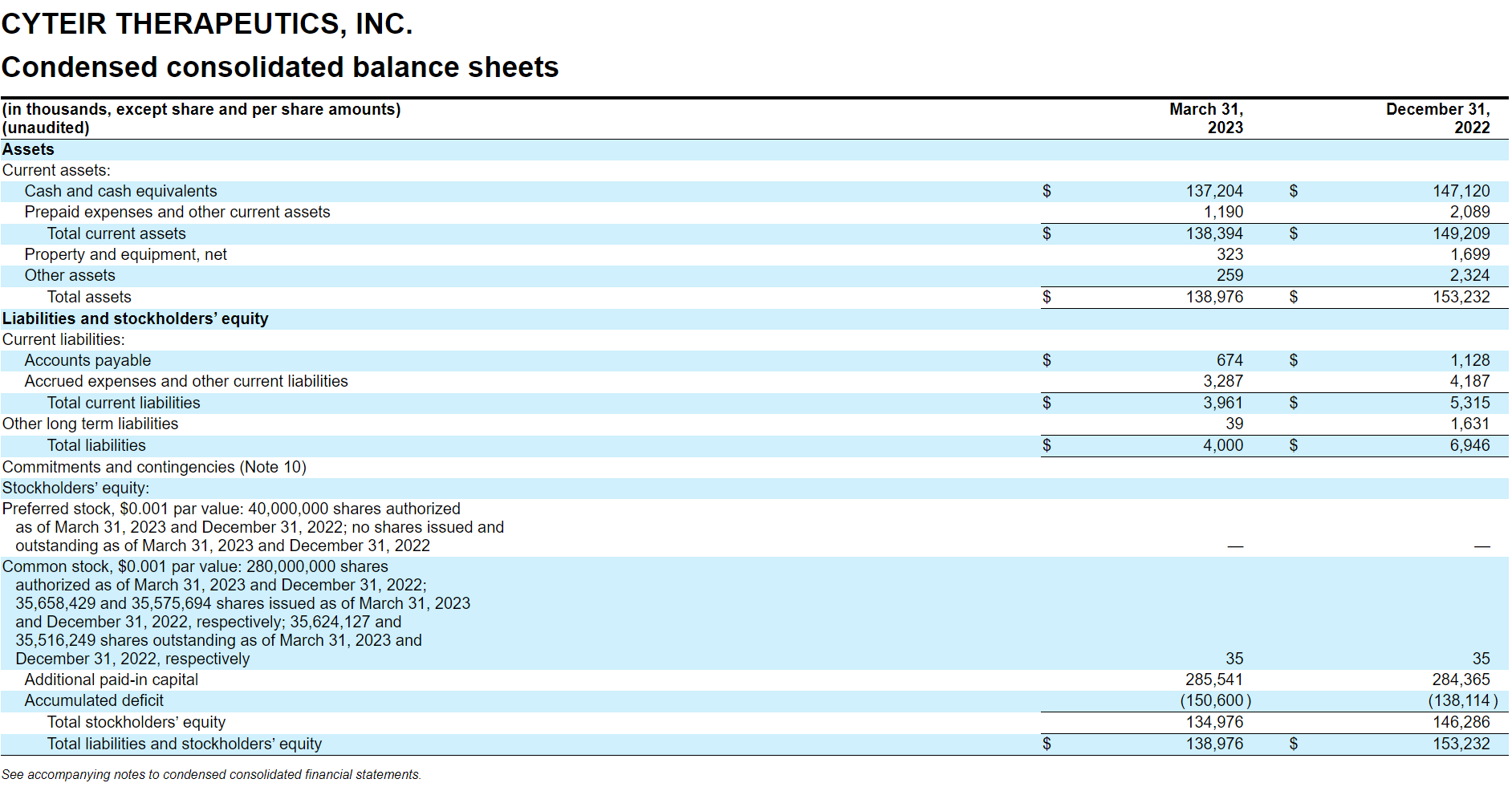Click the value 285,541

1214,679
